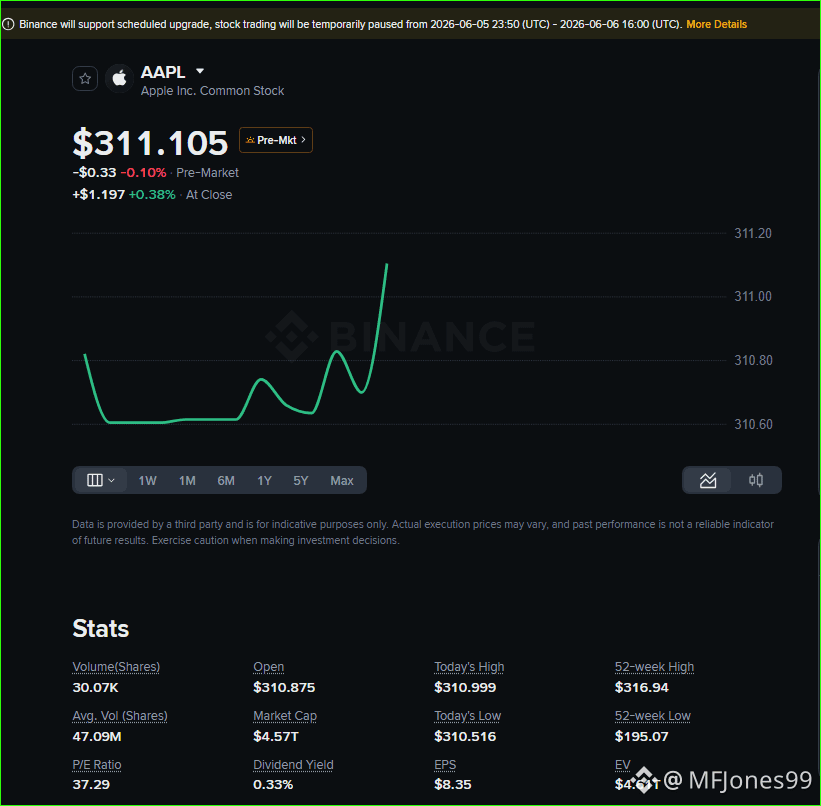821x806 pixels.
Task: Click the $311.105 price value
Action: 150,143
